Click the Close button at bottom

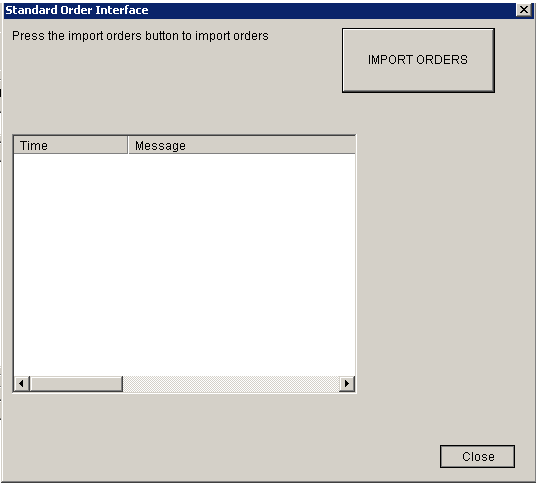(478, 456)
